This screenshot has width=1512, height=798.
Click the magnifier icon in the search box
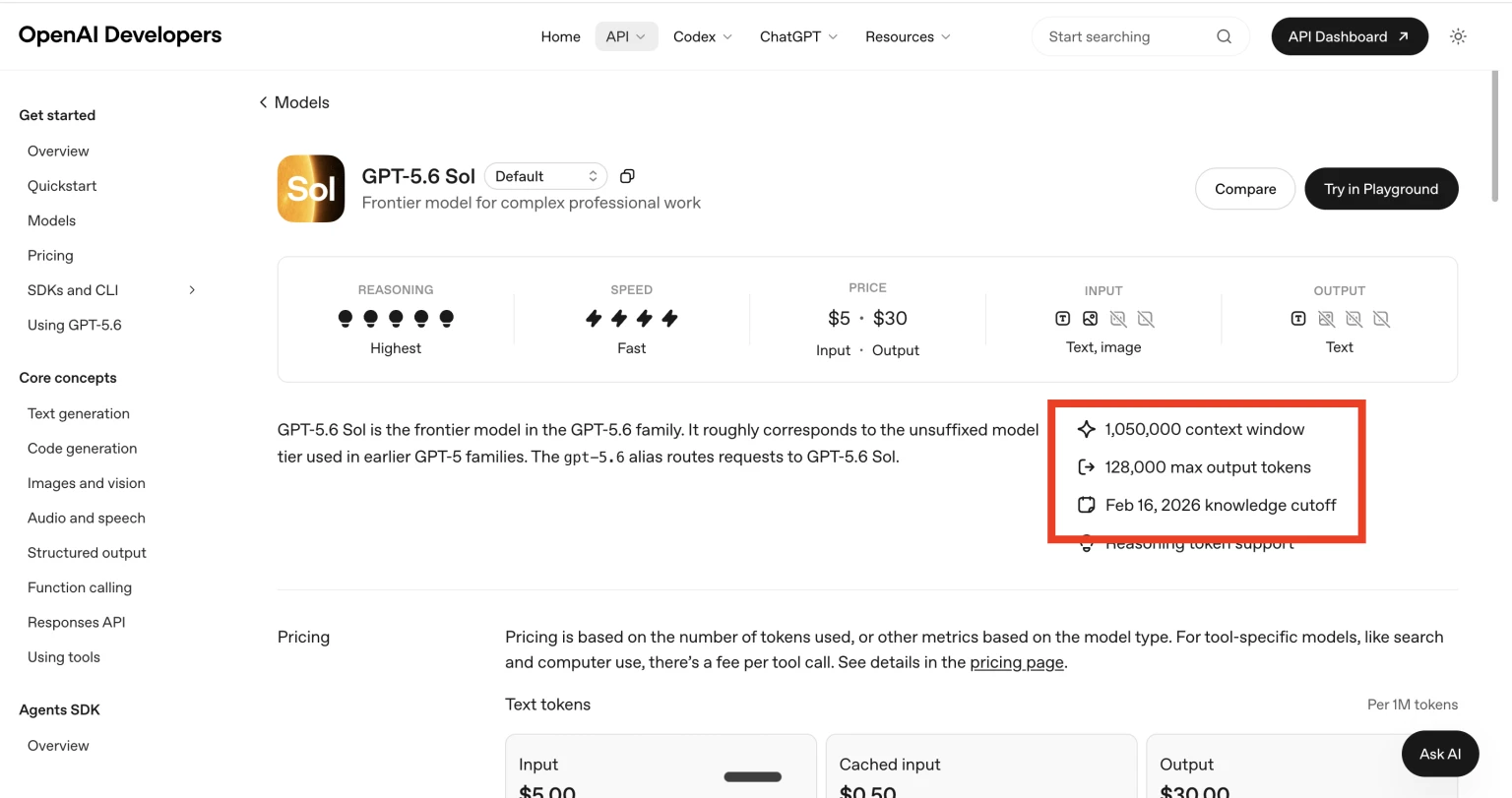[1224, 36]
